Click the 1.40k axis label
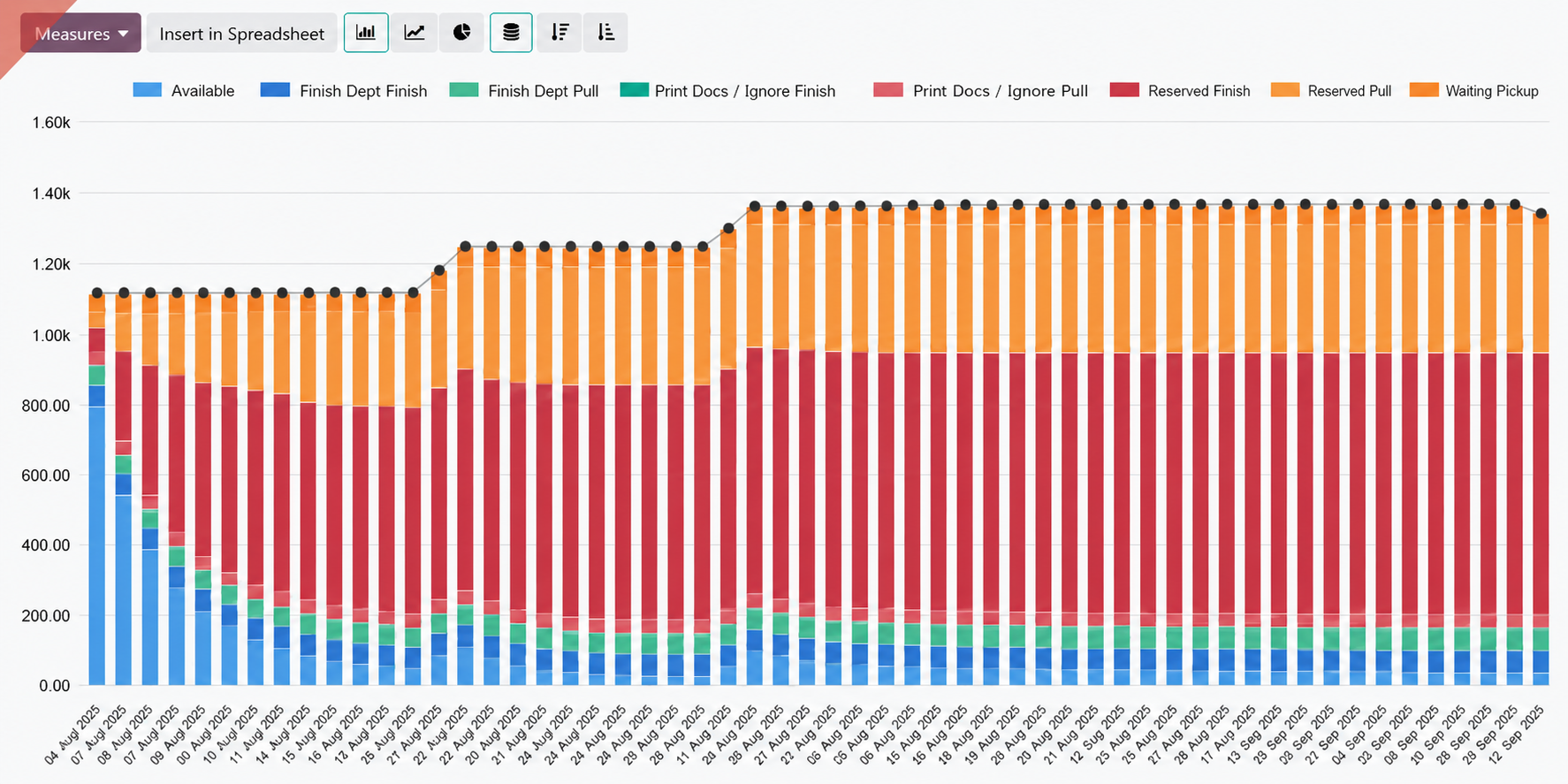The image size is (1568, 784). point(51,194)
